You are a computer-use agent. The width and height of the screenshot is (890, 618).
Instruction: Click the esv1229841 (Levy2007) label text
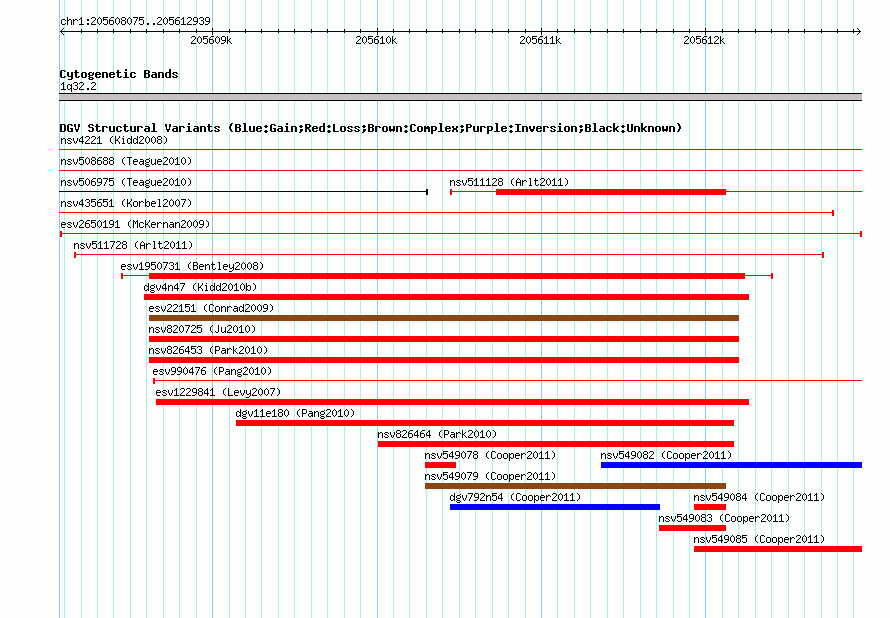click(218, 392)
